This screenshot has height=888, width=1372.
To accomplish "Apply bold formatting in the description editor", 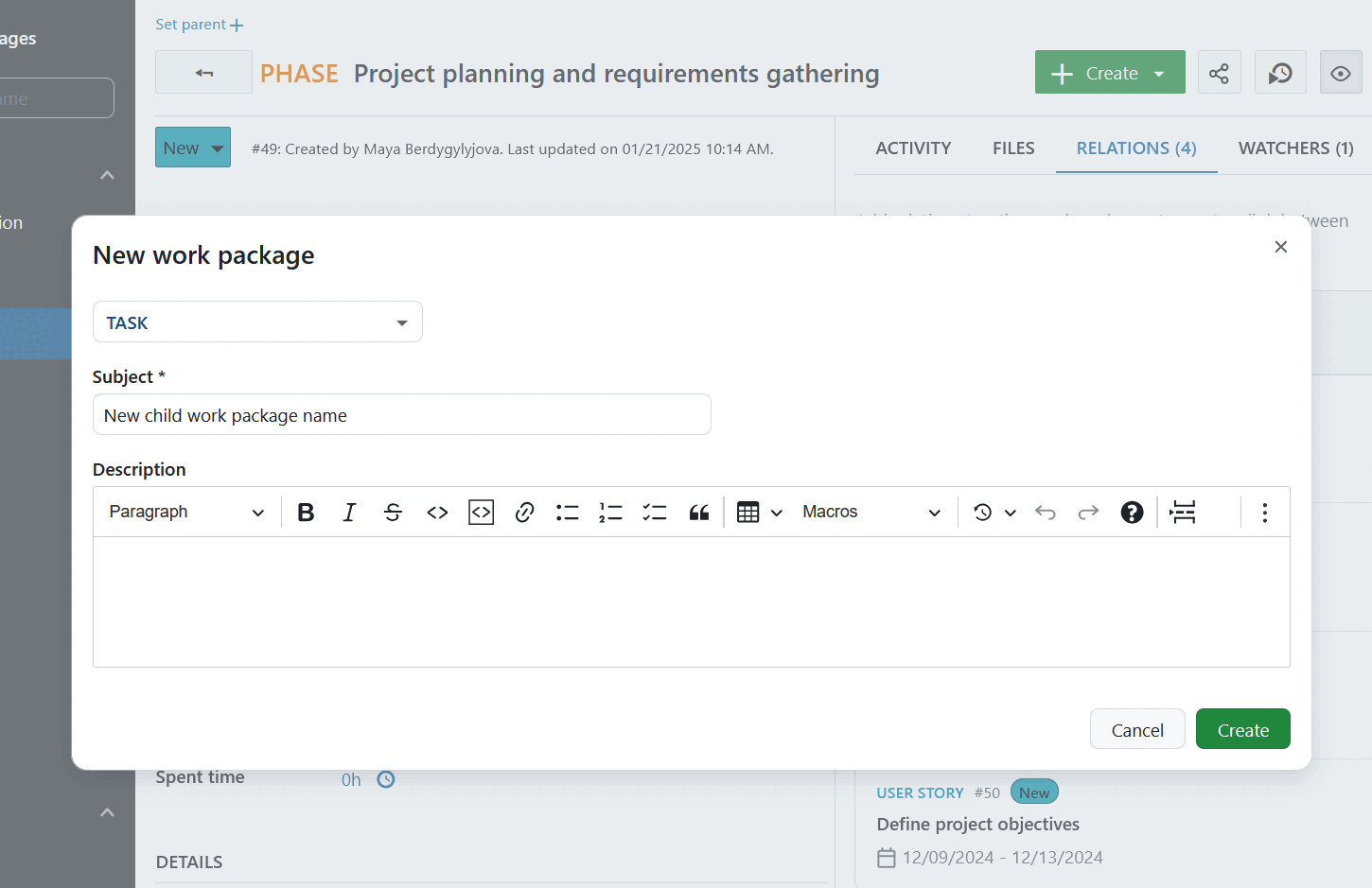I will click(x=305, y=512).
